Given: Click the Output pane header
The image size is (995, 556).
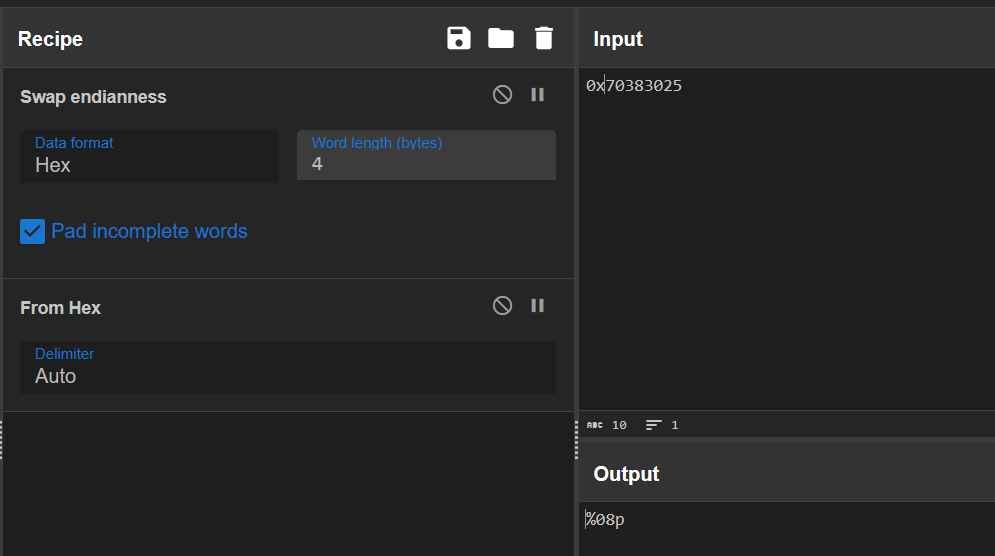Looking at the screenshot, I should [626, 474].
